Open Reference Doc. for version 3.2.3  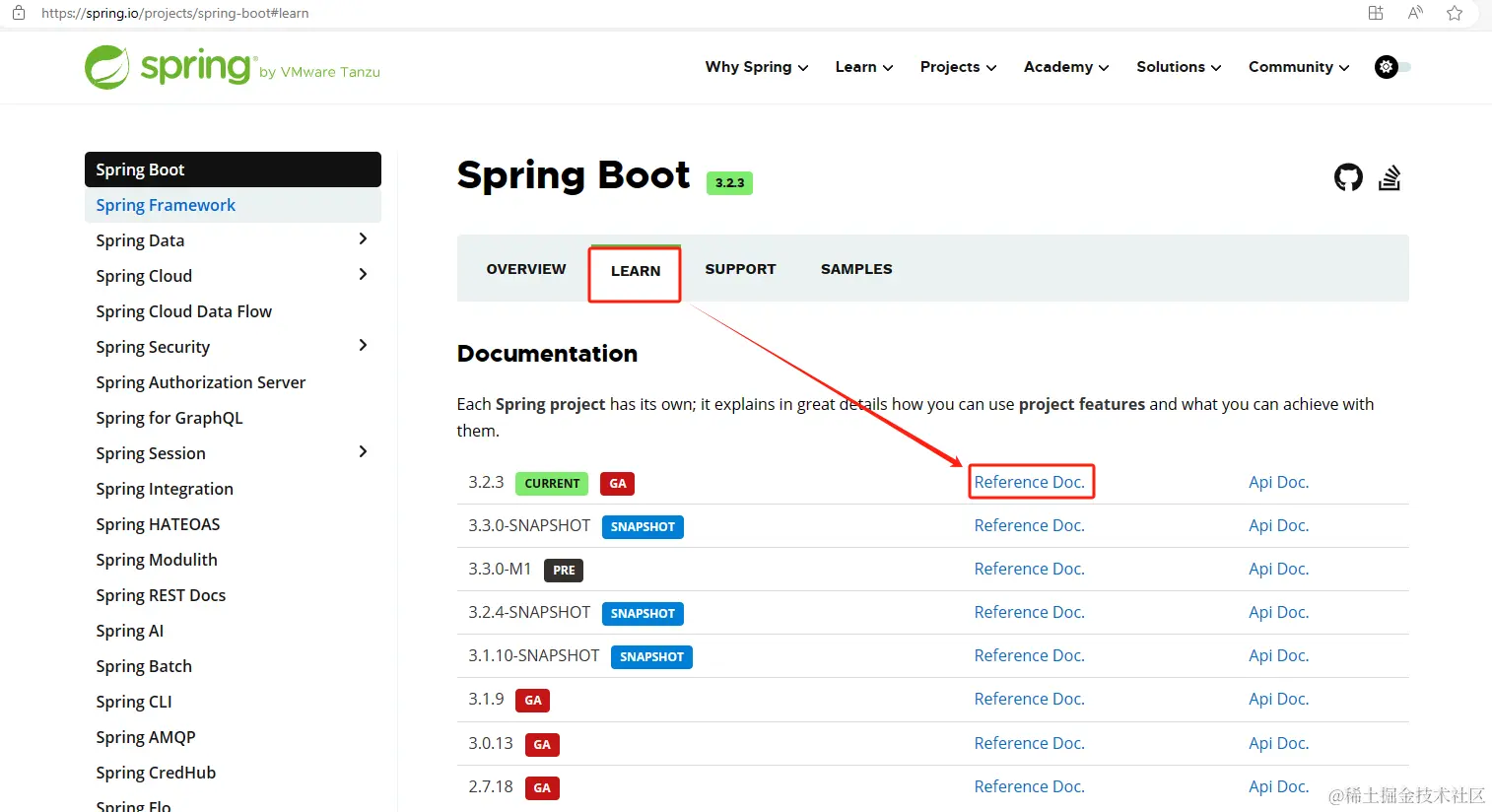click(1030, 482)
